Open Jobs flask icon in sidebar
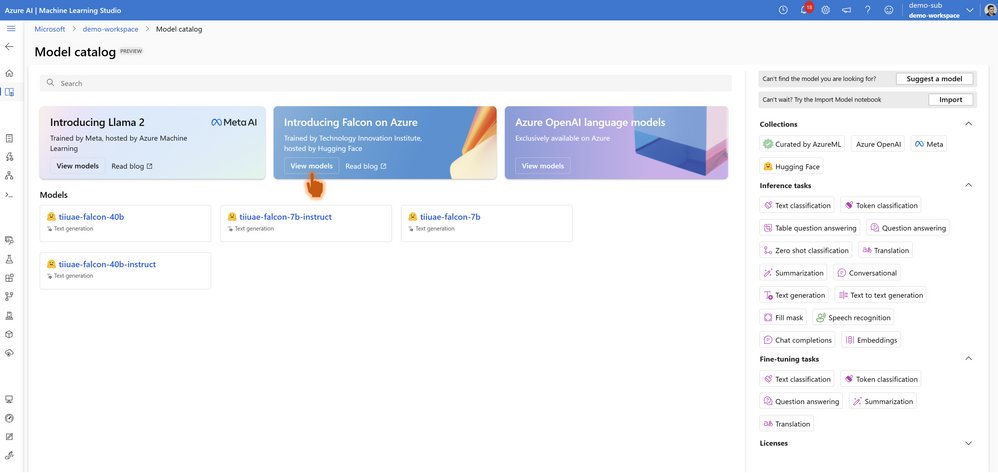Viewport: 998px width, 473px height. click(9, 259)
